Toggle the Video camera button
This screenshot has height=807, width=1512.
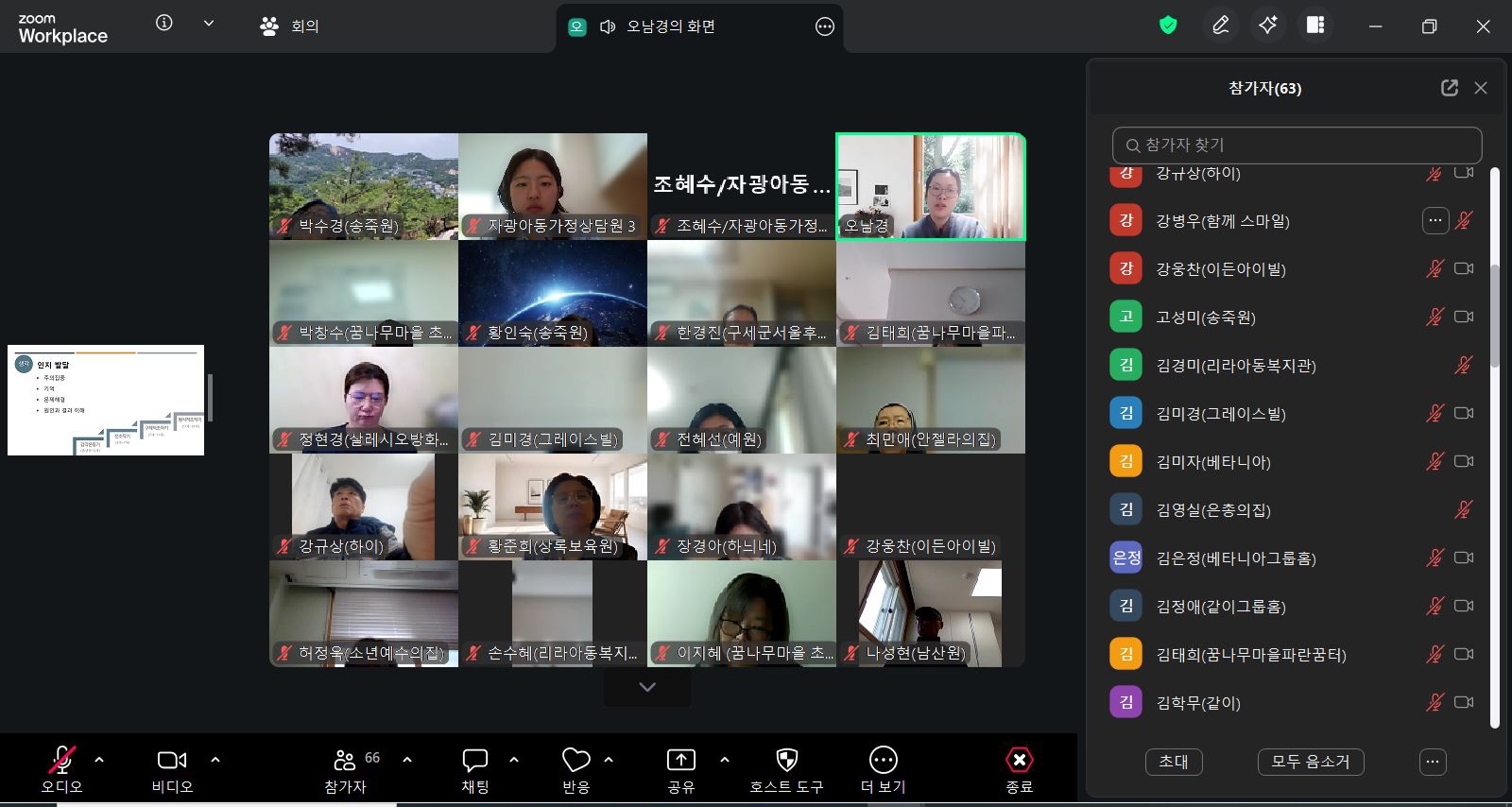pos(172,769)
